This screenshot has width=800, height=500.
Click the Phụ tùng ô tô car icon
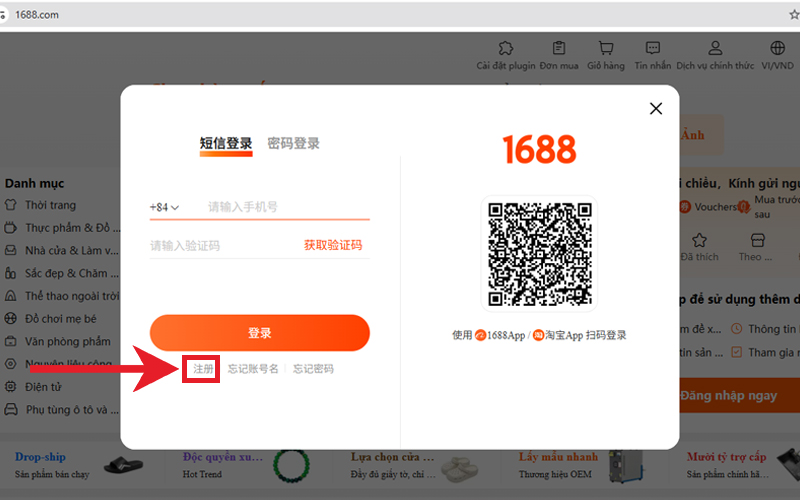point(11,409)
